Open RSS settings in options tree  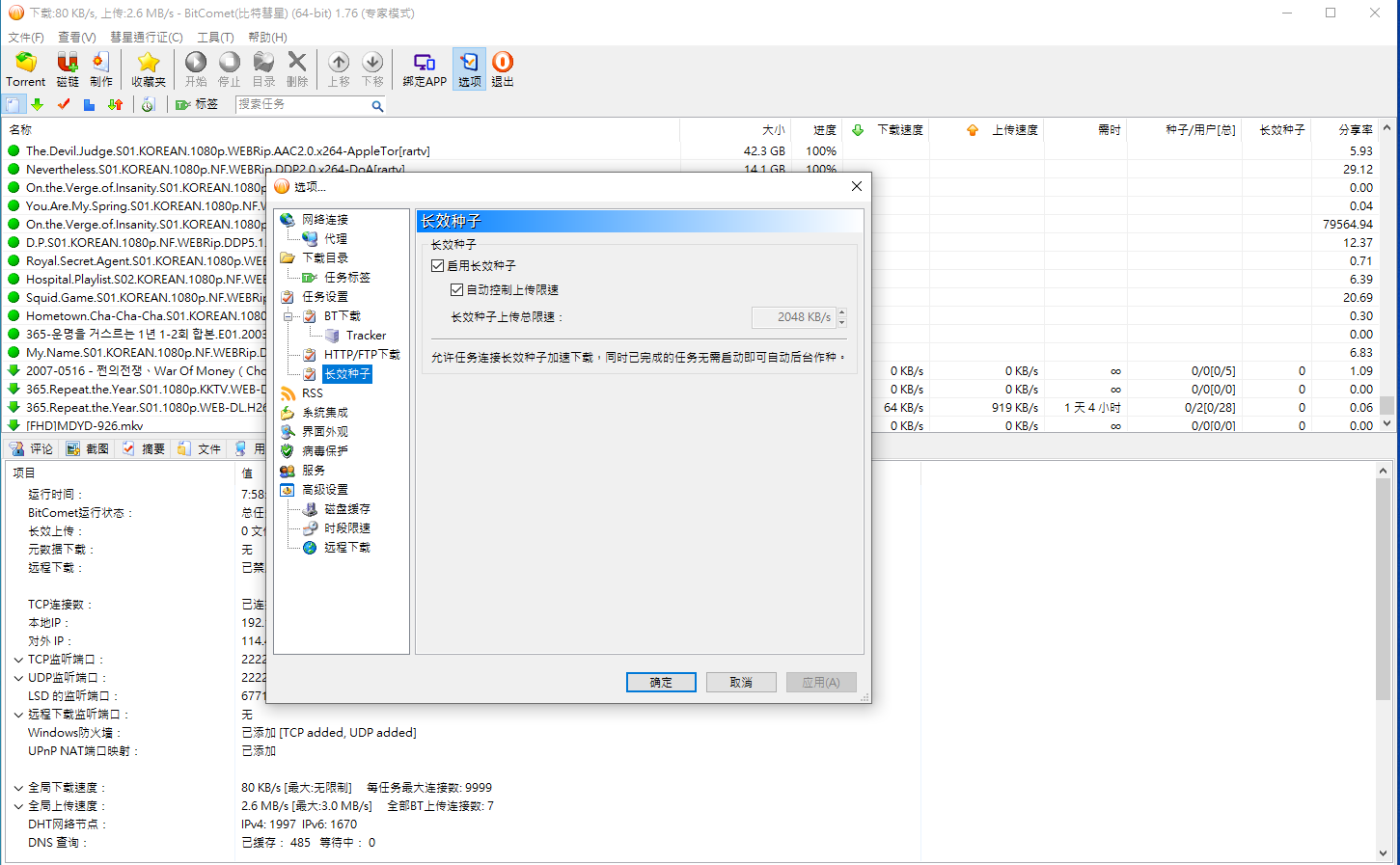pos(312,392)
